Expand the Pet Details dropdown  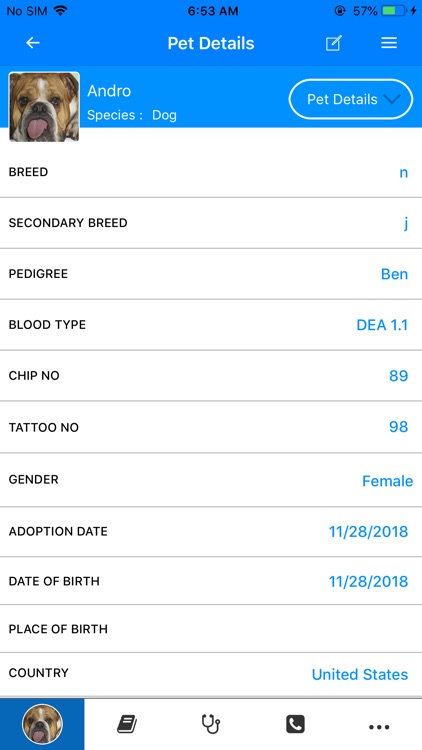click(351, 99)
